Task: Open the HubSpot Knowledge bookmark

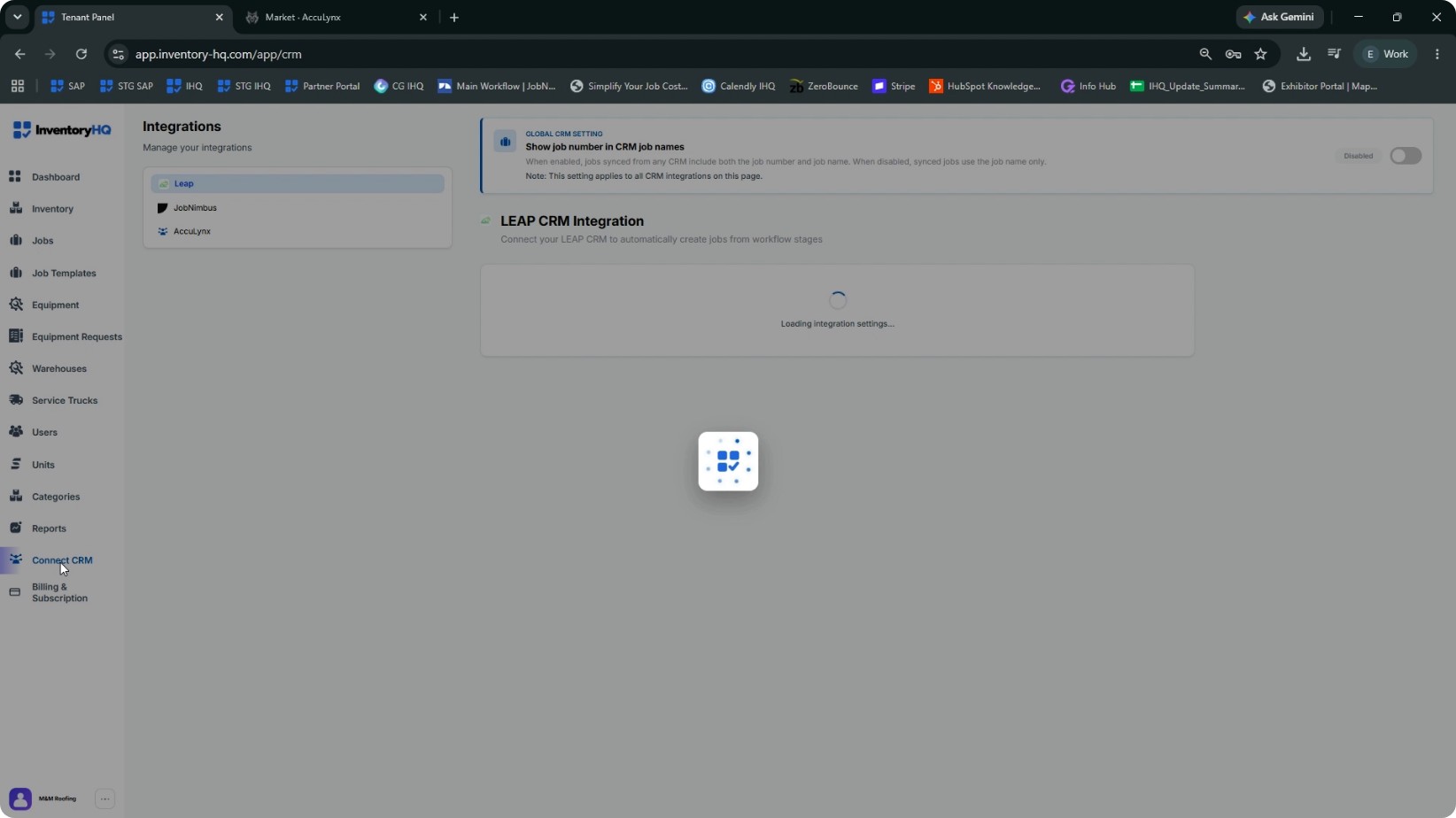Action: click(x=985, y=86)
